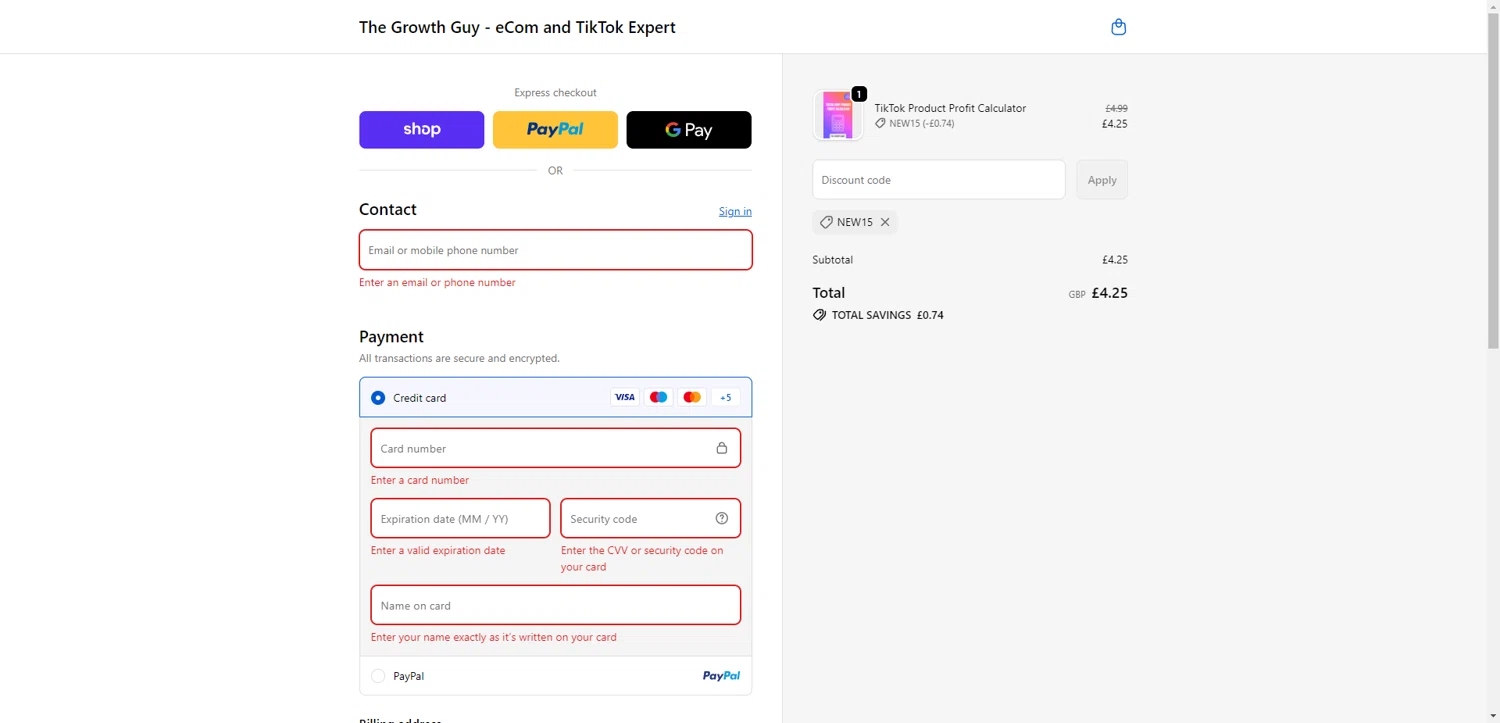This screenshot has width=1500, height=723.
Task: Pay with Google Pay express button
Action: click(689, 130)
